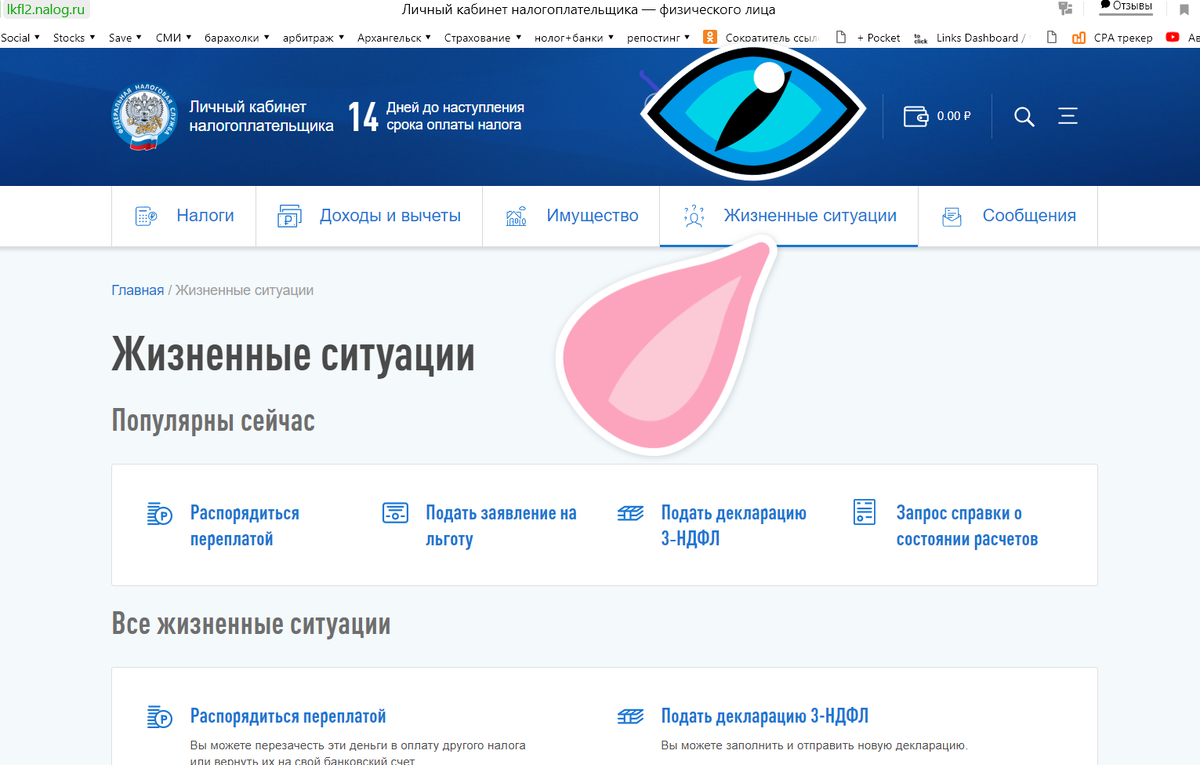Follow the Главная breadcrumb link
Image resolution: width=1200 pixels, height=765 pixels.
coord(137,289)
